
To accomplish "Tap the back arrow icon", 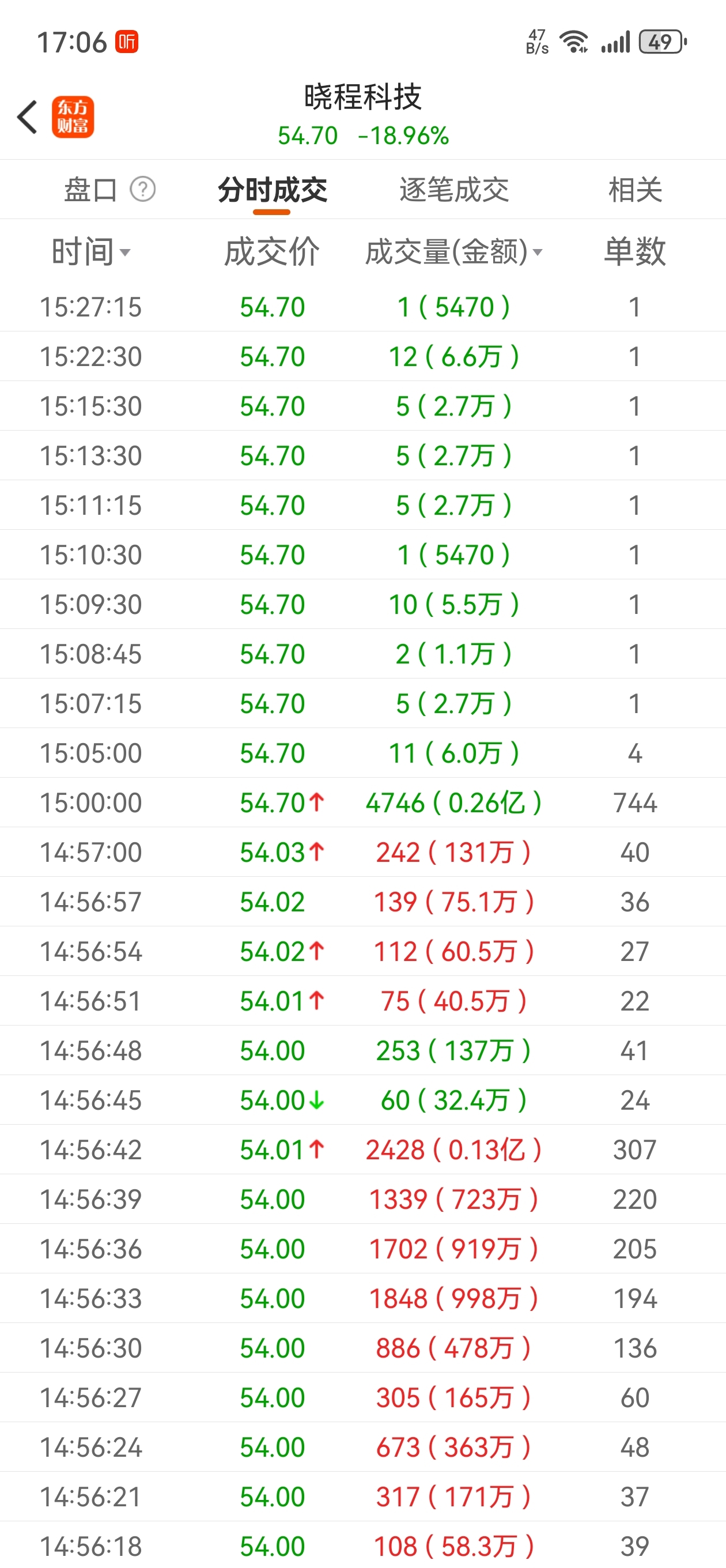I will tap(28, 117).
